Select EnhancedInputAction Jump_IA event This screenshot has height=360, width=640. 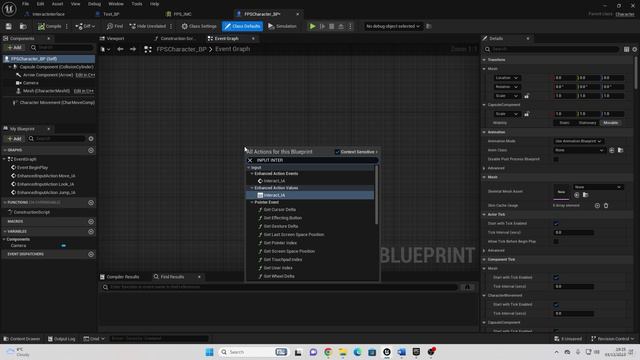[x=46, y=192]
